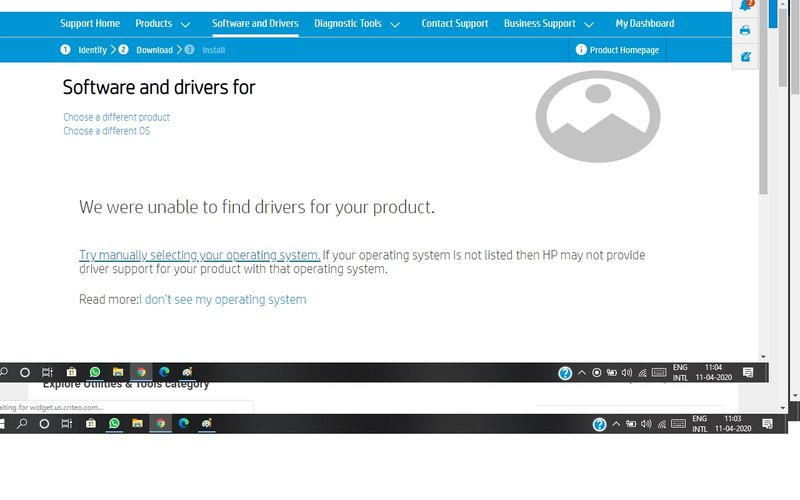Select the Software and Drivers tab
Image resolution: width=800 pixels, height=500 pixels.
pos(255,23)
